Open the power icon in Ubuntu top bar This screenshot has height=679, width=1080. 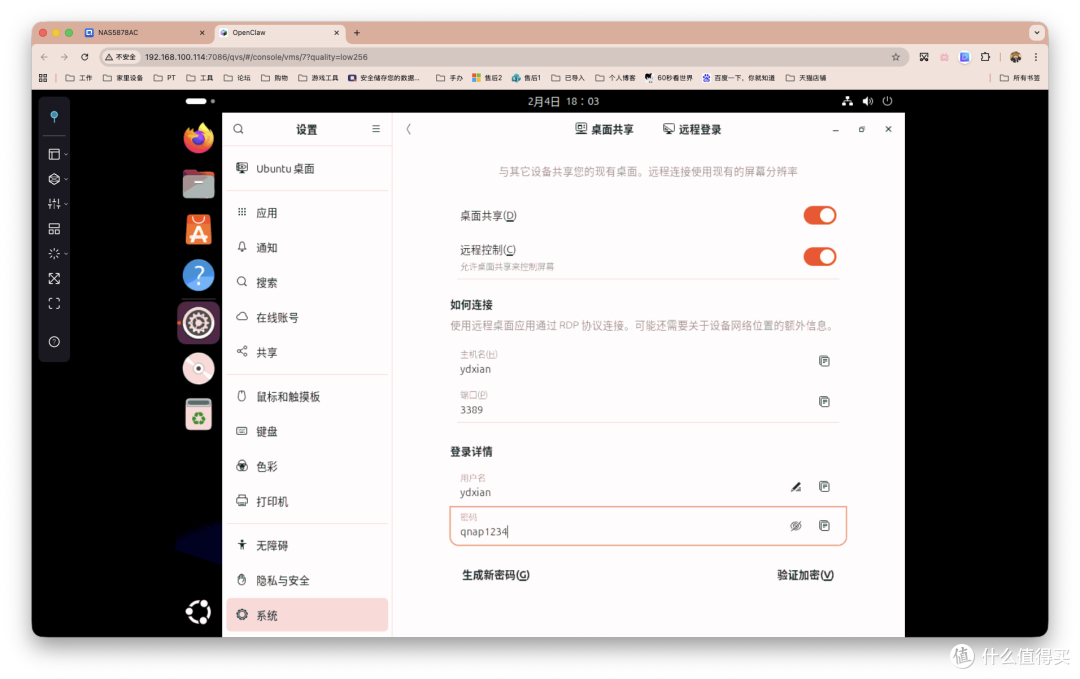point(888,101)
